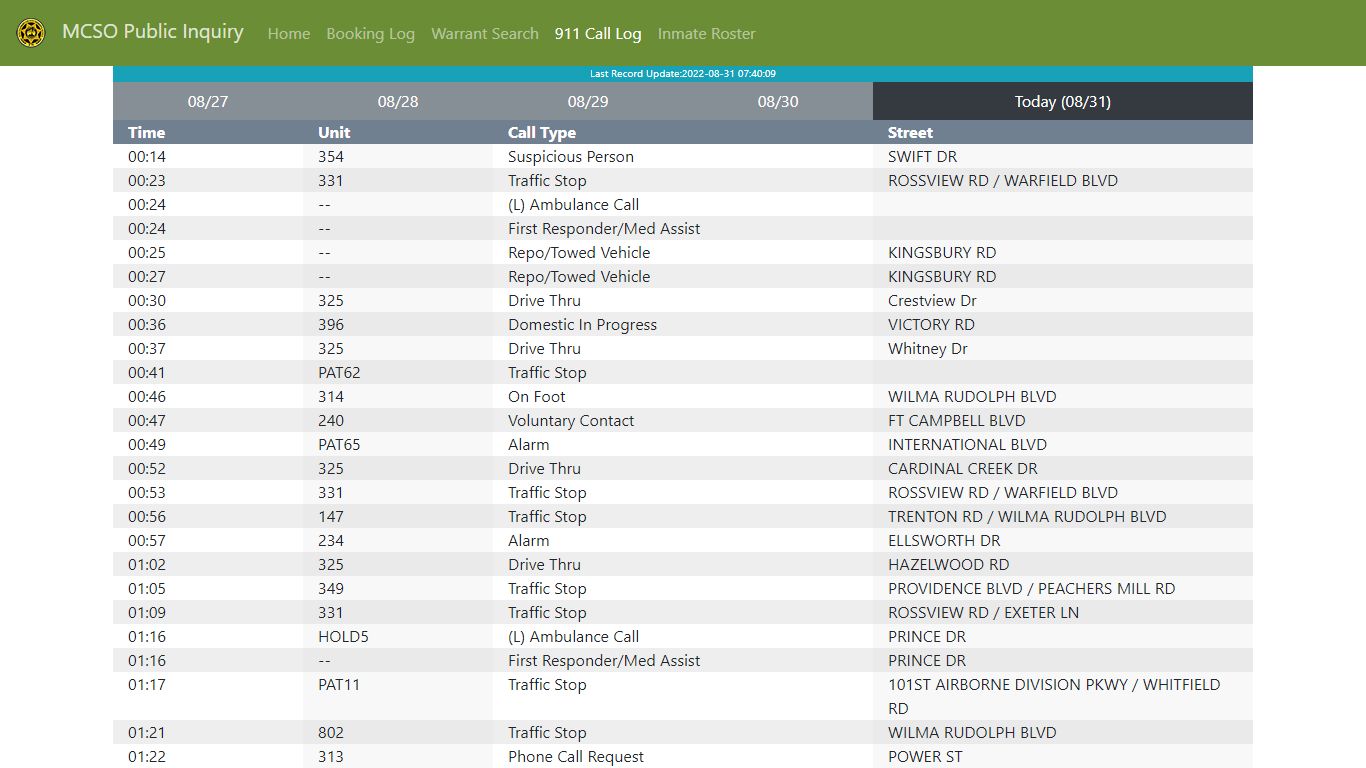Click the Time column header
This screenshot has height=768, width=1366.
pos(208,132)
